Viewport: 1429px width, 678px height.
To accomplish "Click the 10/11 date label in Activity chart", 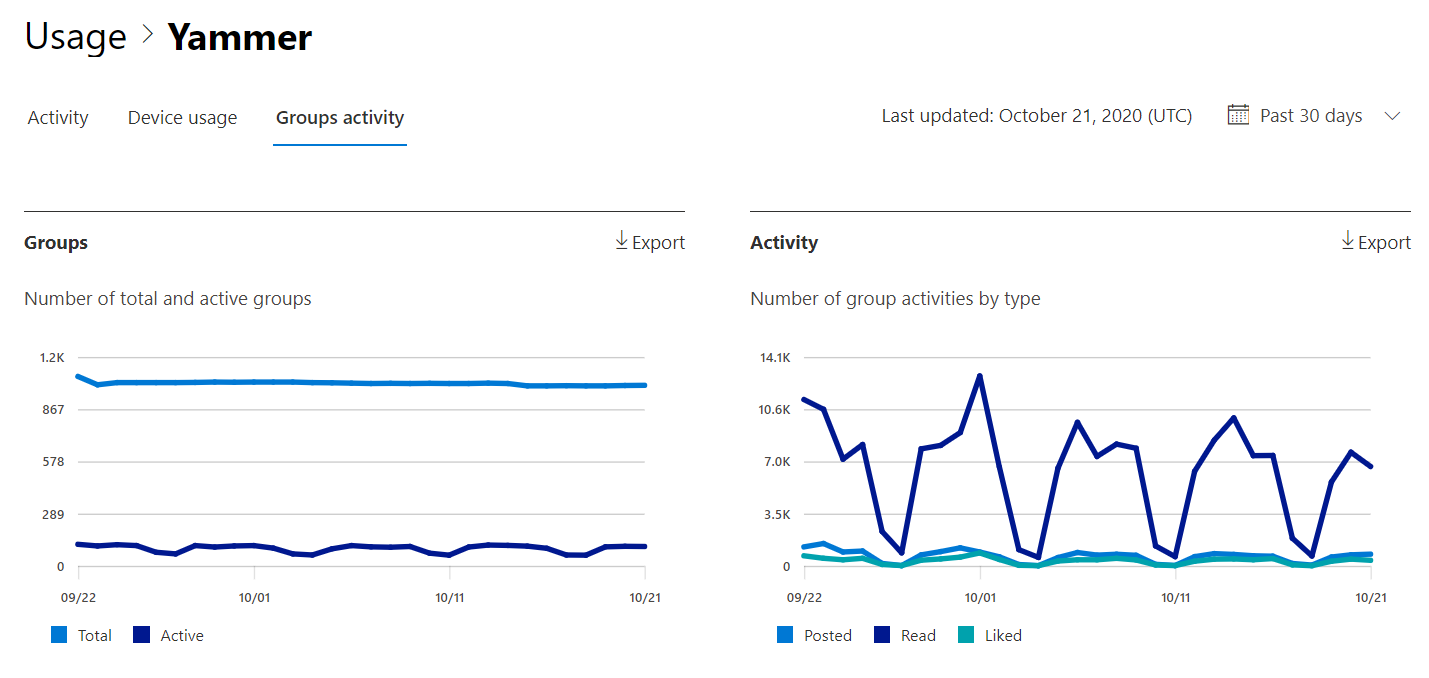I will click(1175, 597).
